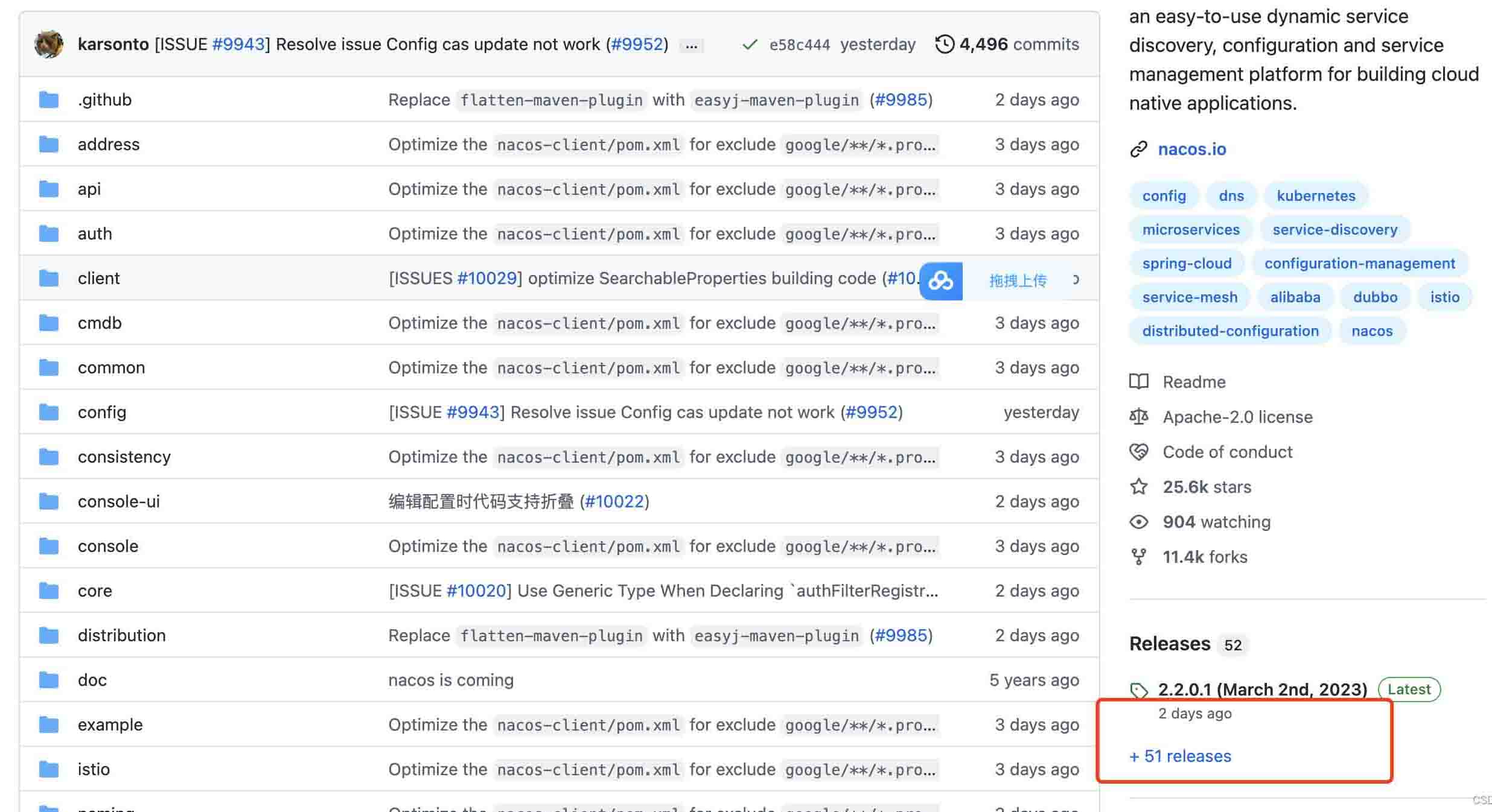Open issue #9943 in commit header
Screen dimensions: 1492x812
238,44
